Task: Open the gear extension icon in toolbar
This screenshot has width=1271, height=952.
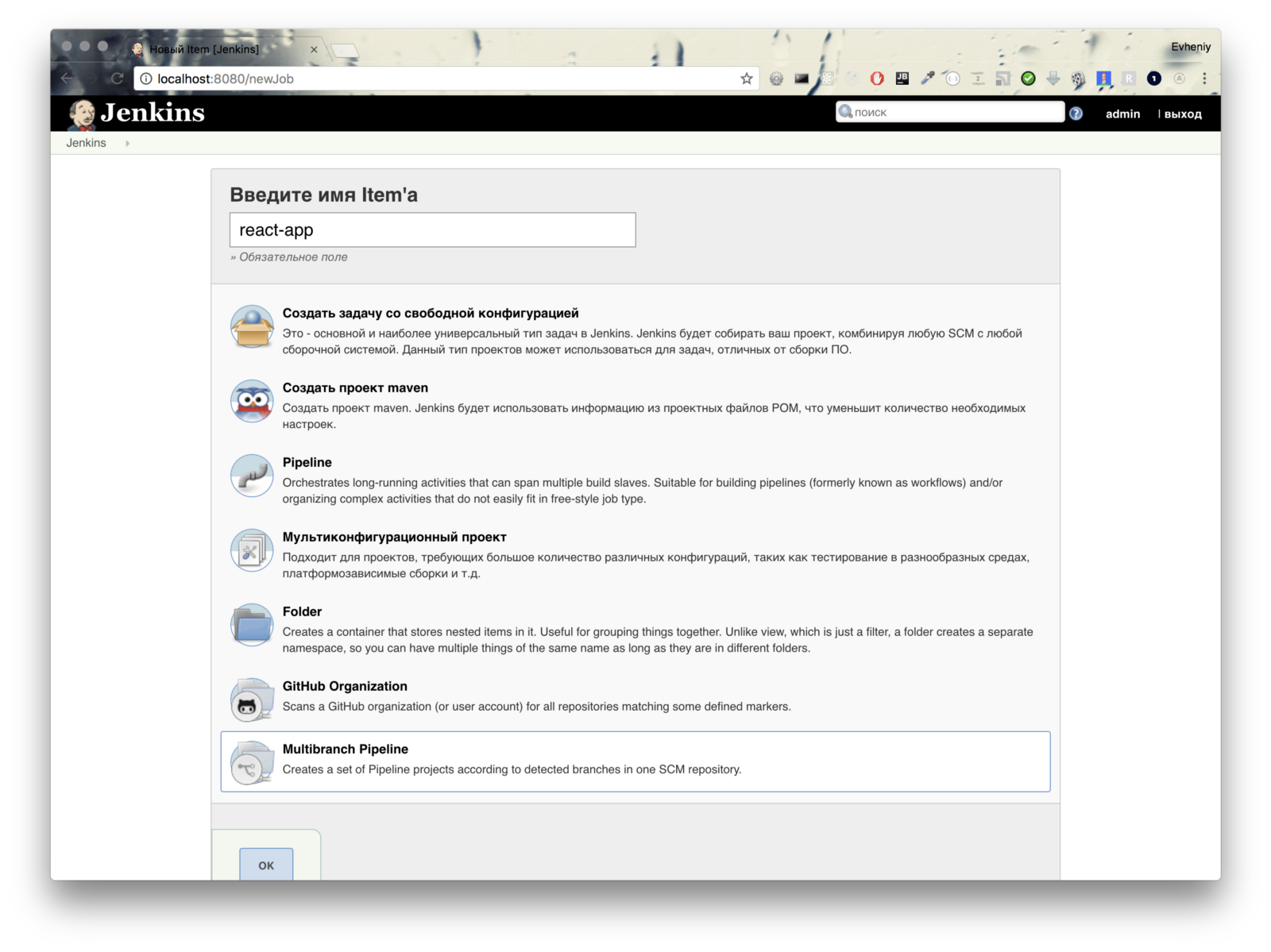Action: tap(776, 79)
